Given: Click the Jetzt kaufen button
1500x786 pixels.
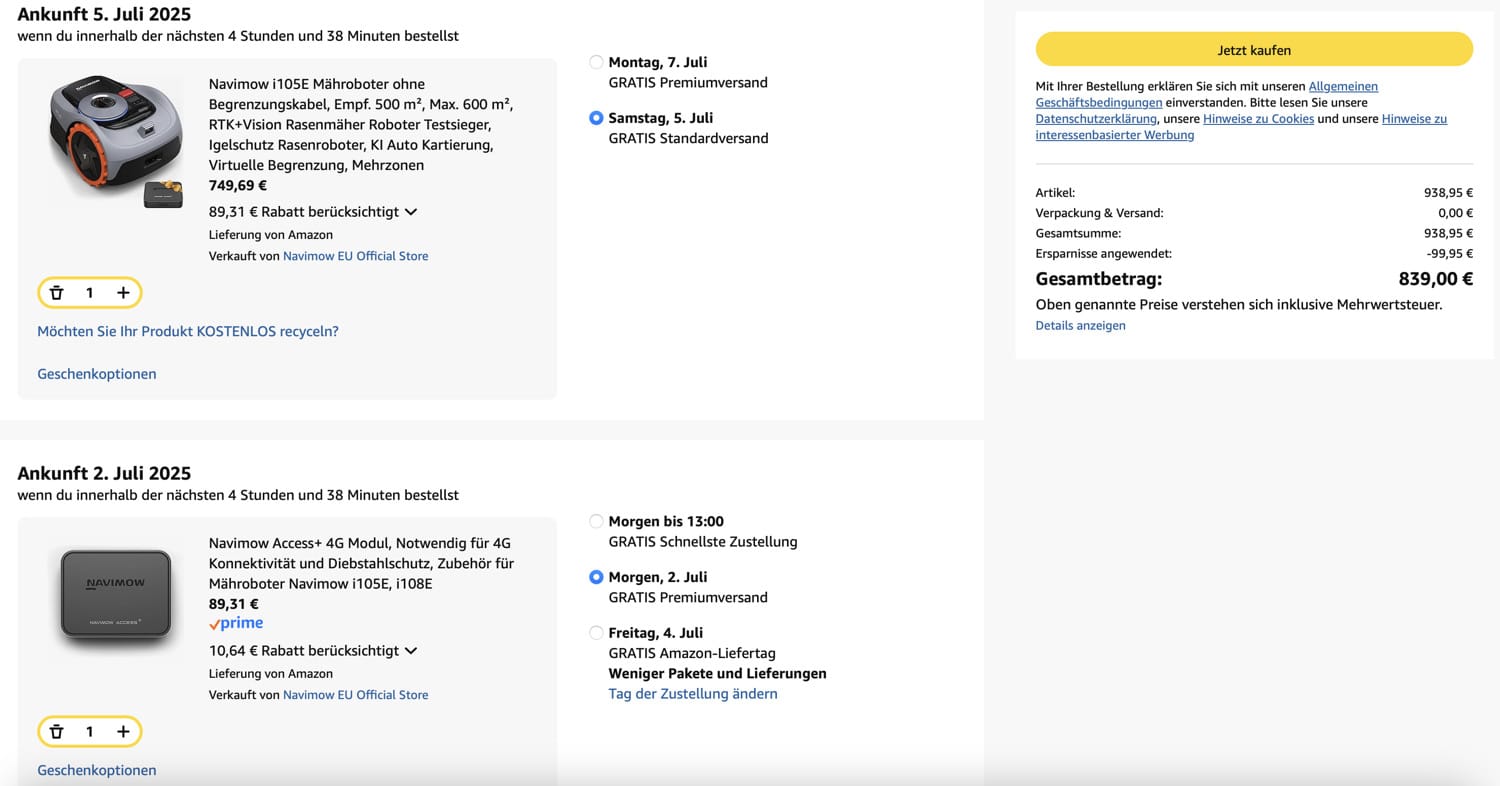Looking at the screenshot, I should (1254, 50).
